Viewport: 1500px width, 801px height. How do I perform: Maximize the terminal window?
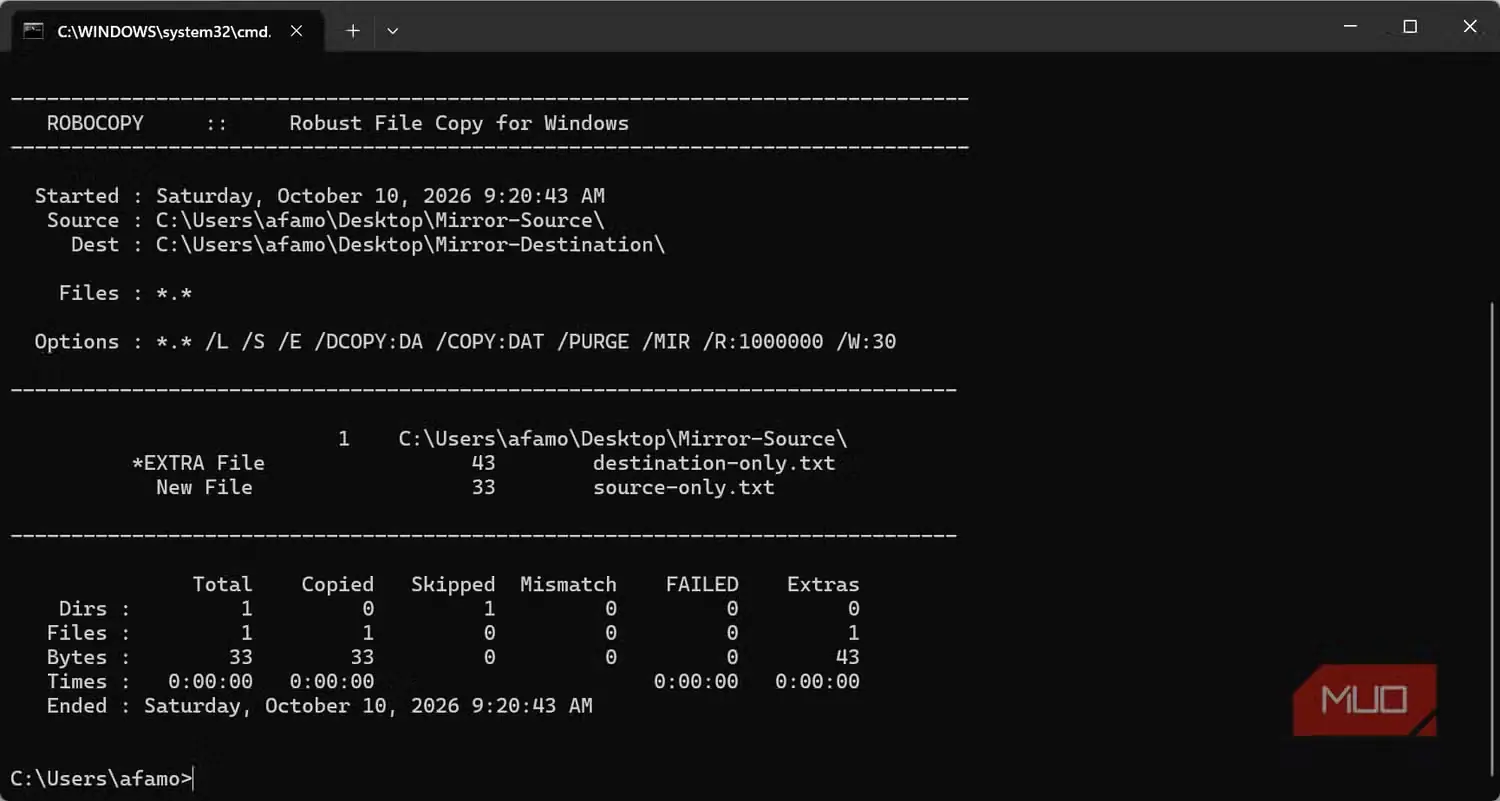[1410, 27]
